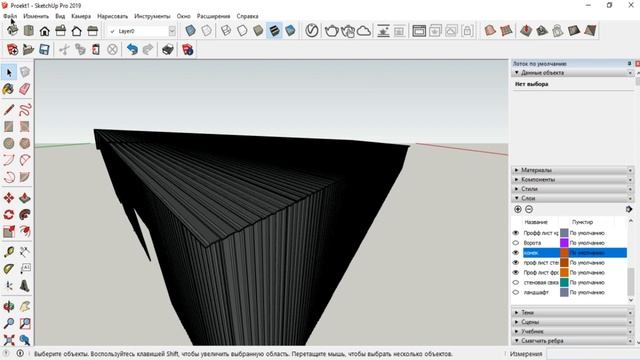Image resolution: width=640 pixels, height=360 pixels.
Task: Select the Line pencil tool
Action: (x=9, y=109)
